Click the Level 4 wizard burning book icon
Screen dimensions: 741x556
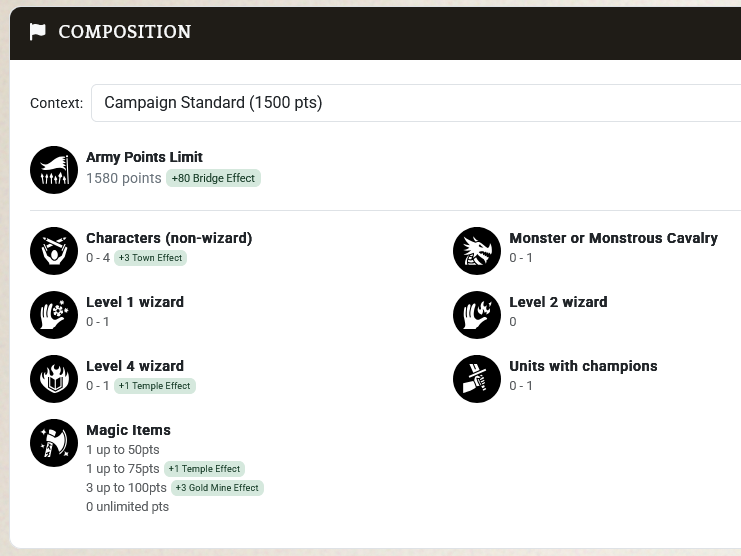[54, 379]
